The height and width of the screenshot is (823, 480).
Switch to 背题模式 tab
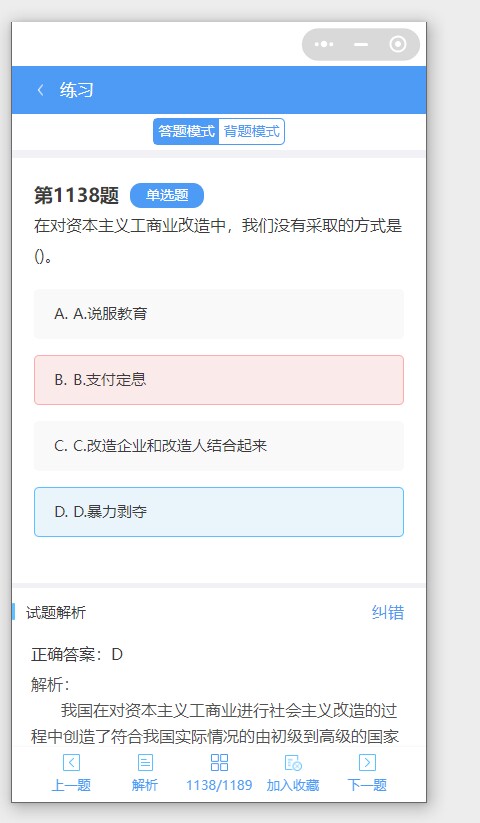coord(251,131)
